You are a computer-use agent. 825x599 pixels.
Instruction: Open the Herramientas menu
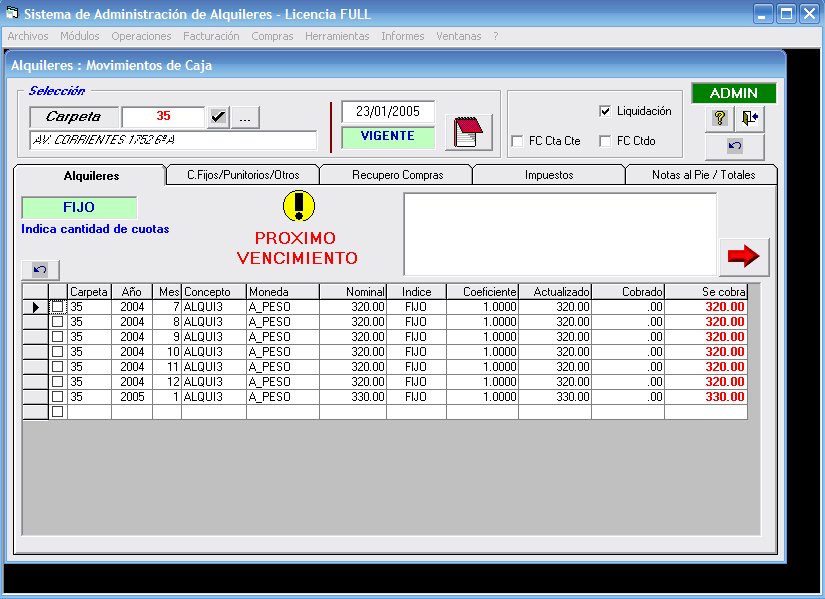pos(337,36)
